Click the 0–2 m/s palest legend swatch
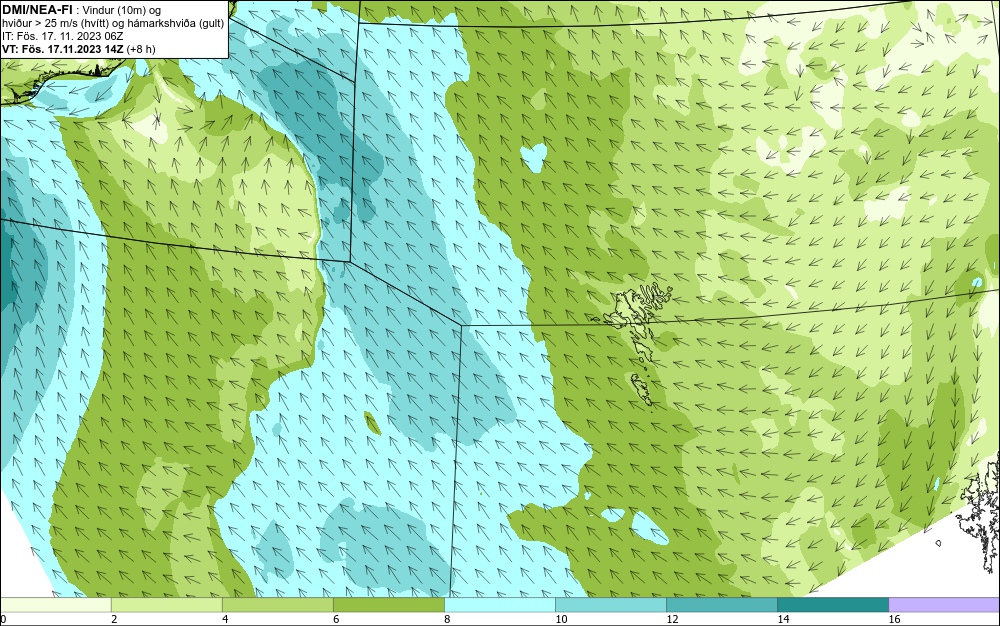 [55, 604]
